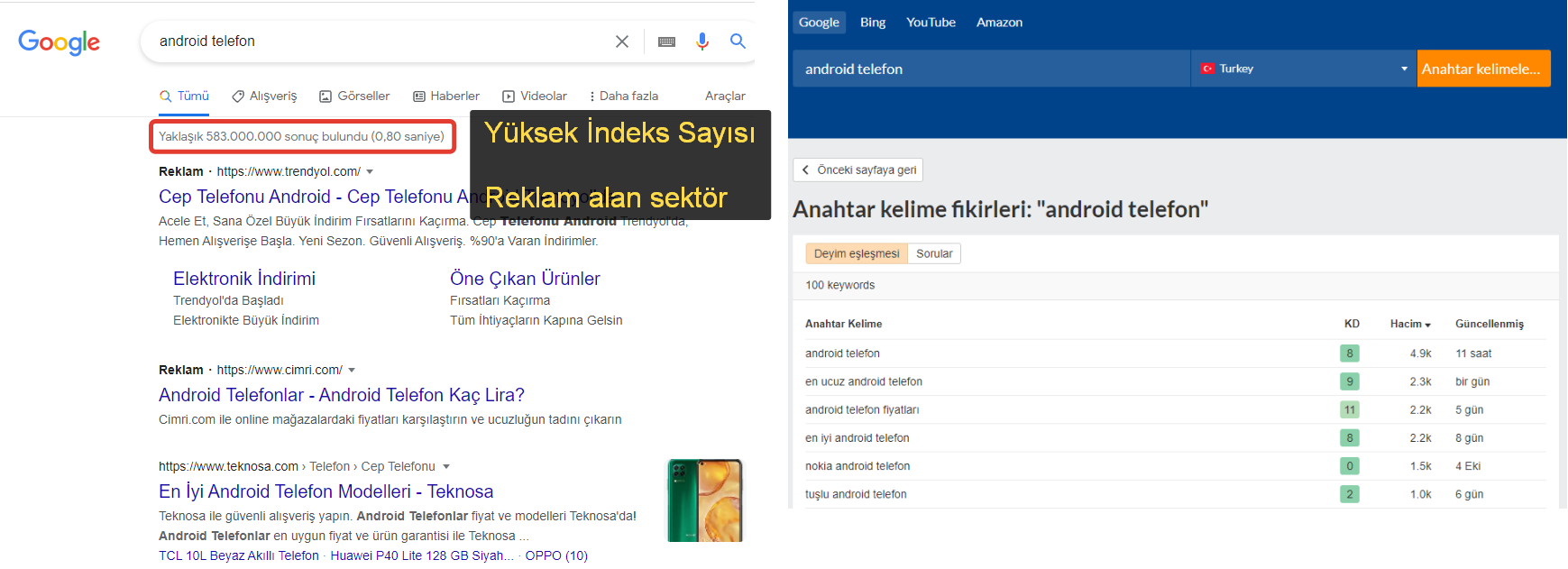Select the Deyim eşleşmesi tab
The width and height of the screenshot is (1568, 569).
[857, 253]
